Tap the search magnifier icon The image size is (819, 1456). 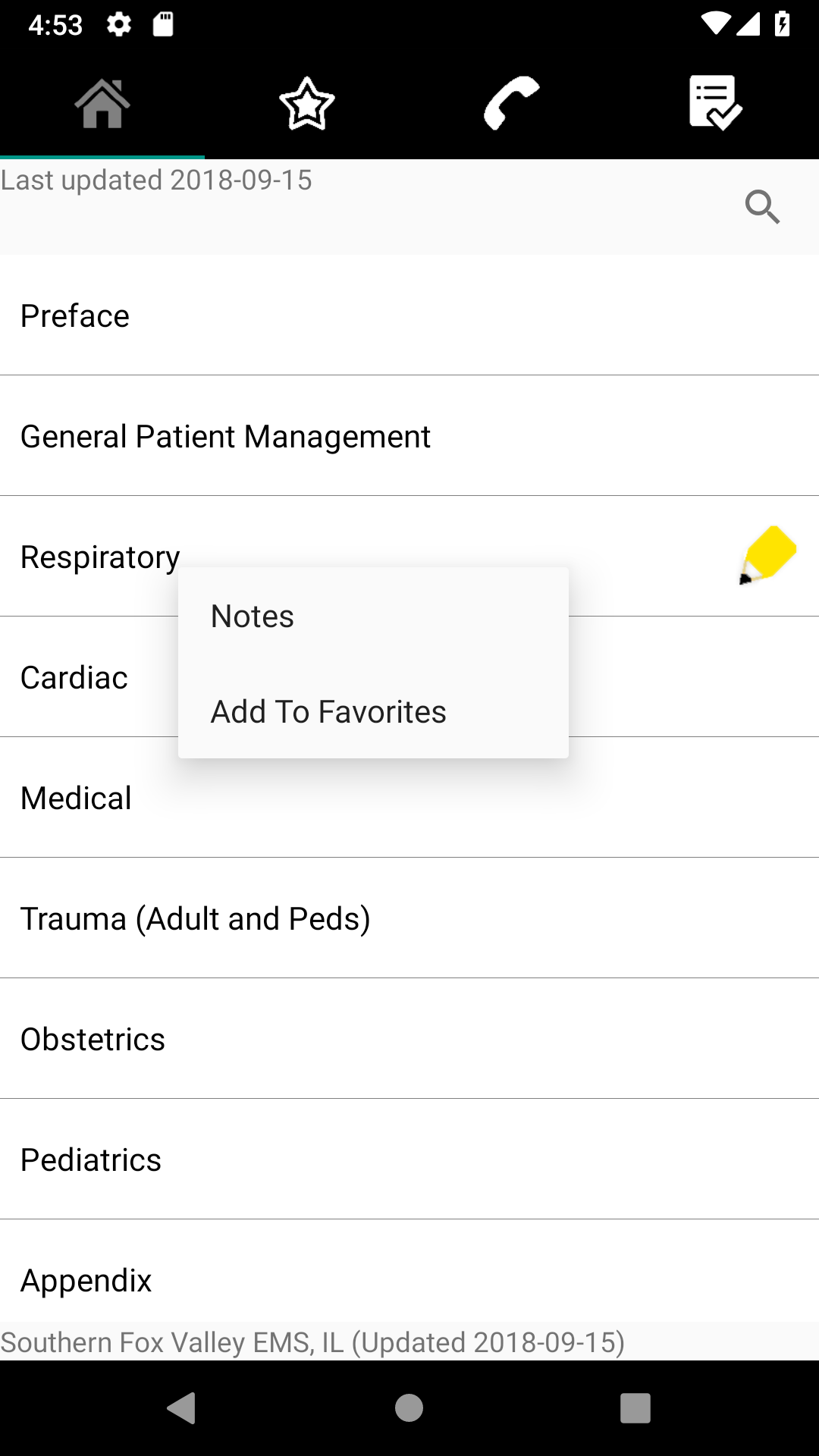coord(762,207)
